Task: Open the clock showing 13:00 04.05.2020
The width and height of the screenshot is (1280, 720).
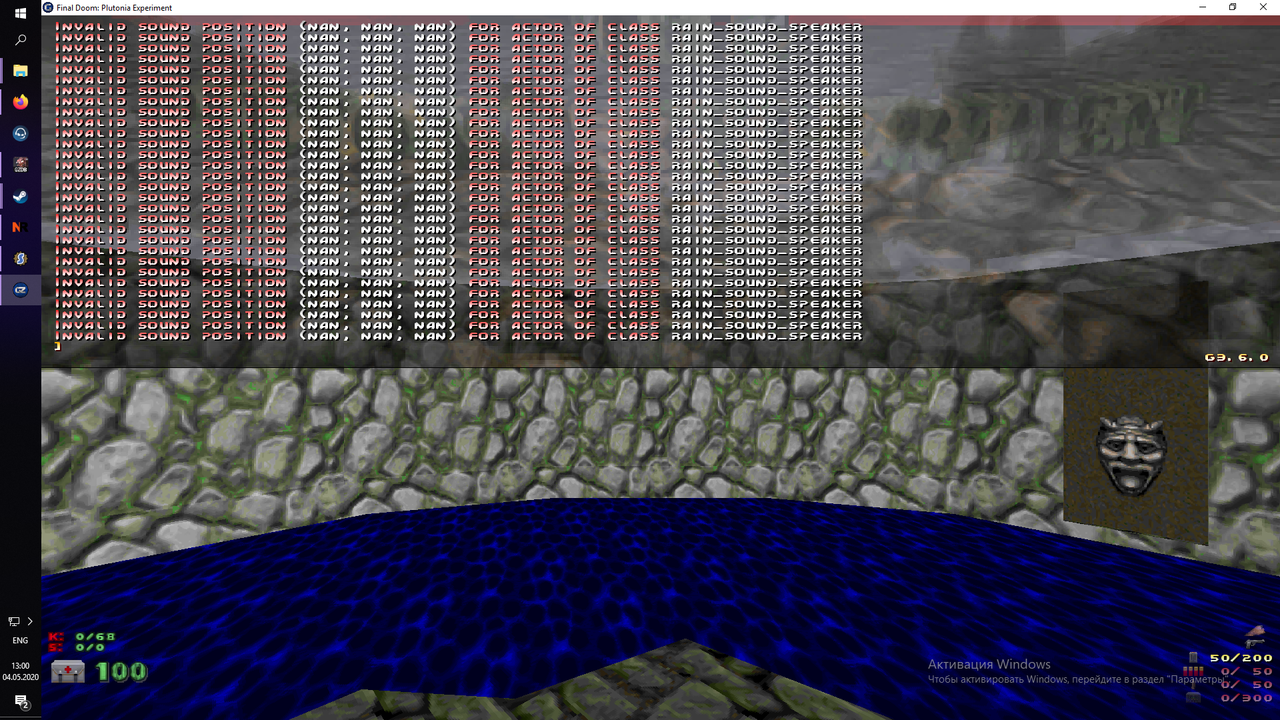Action: (20, 671)
